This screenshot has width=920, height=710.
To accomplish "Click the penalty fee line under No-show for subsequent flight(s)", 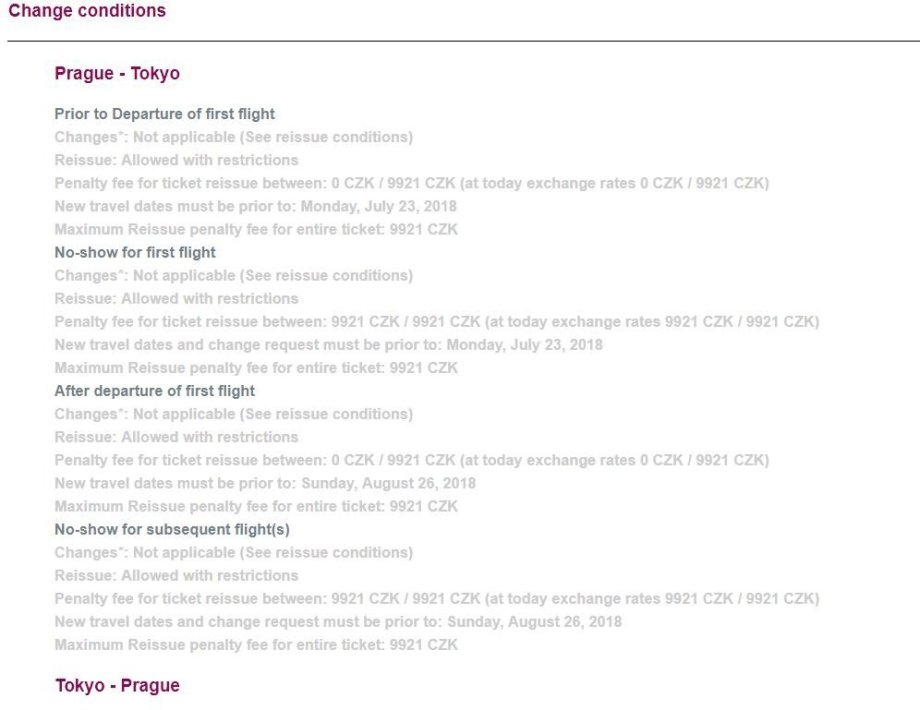I will (x=436, y=599).
